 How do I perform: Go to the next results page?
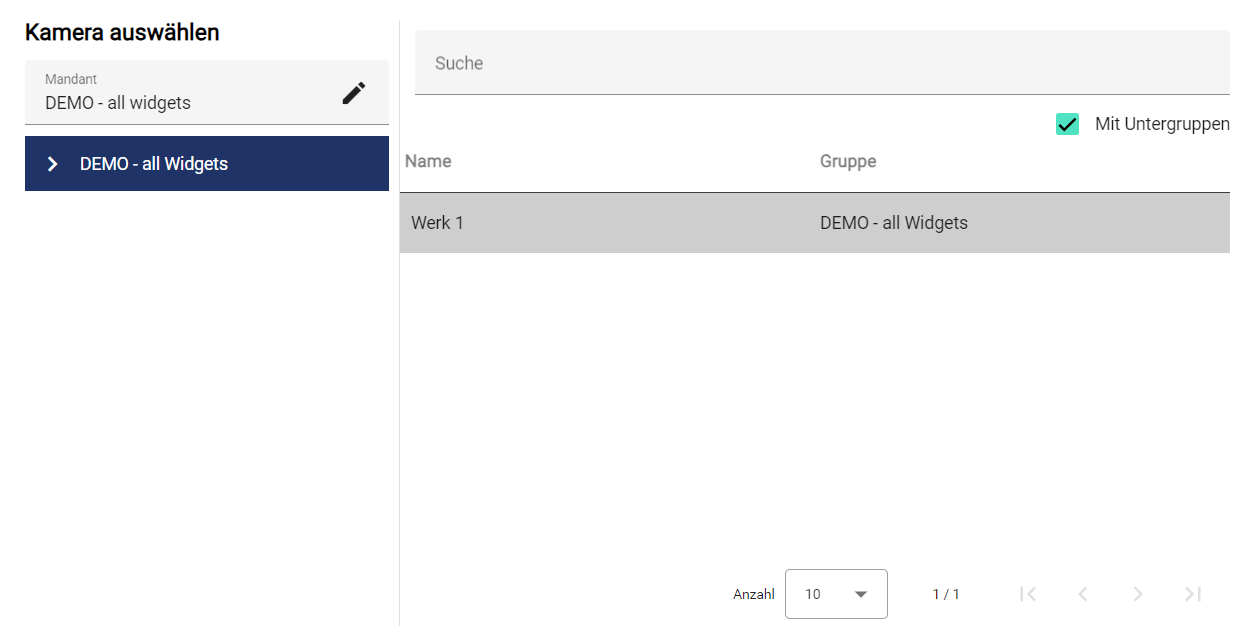pyautogui.click(x=1137, y=594)
